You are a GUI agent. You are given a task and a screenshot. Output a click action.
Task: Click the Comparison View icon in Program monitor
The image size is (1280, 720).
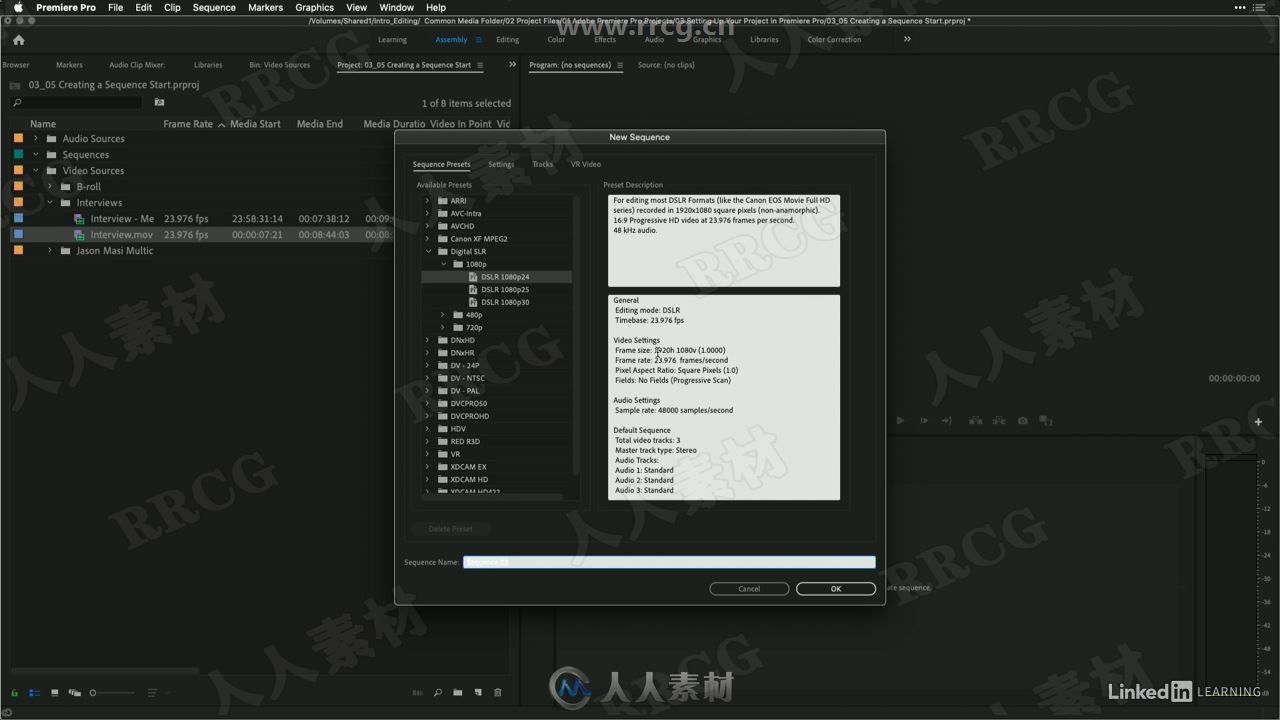[x=1045, y=421]
